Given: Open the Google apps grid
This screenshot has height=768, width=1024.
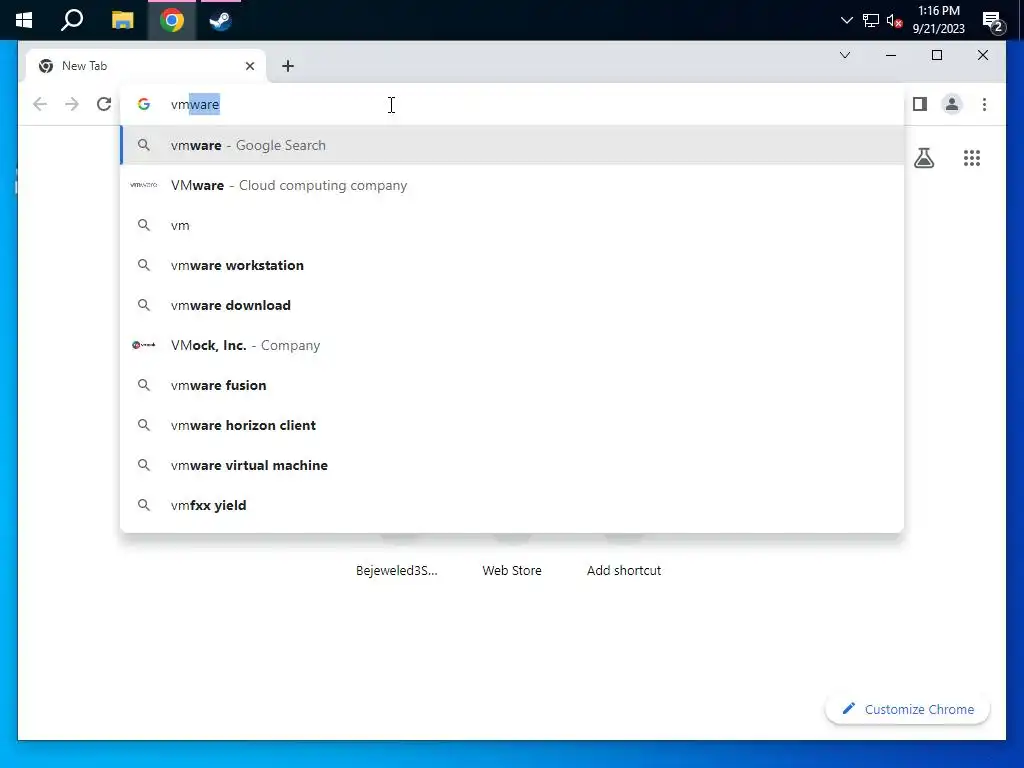Looking at the screenshot, I should [971, 158].
